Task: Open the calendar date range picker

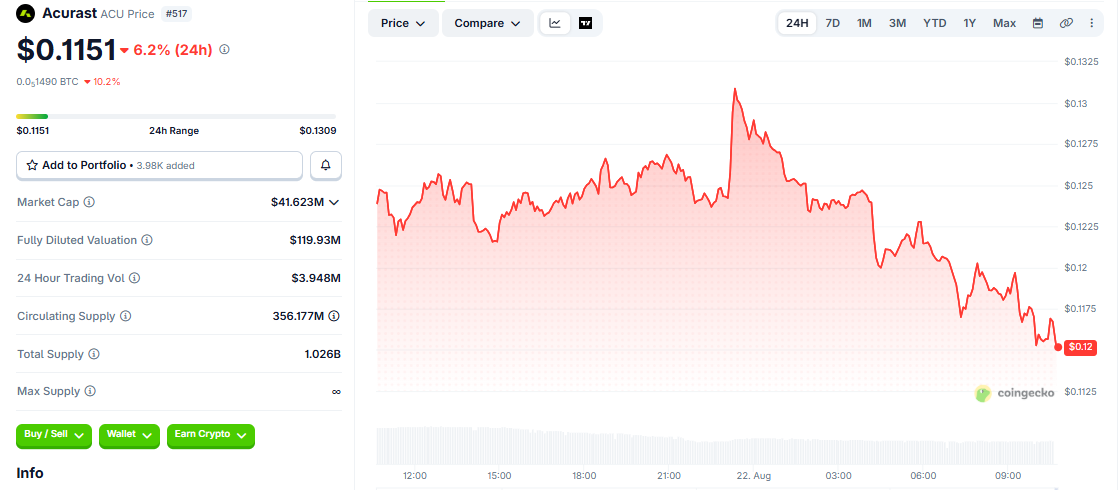Action: (x=1038, y=23)
